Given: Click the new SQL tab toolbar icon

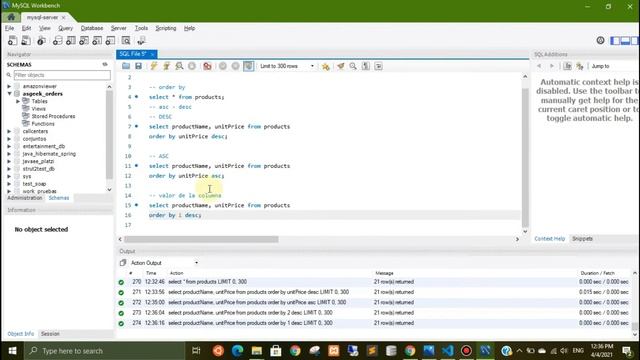Looking at the screenshot, I should (13, 40).
